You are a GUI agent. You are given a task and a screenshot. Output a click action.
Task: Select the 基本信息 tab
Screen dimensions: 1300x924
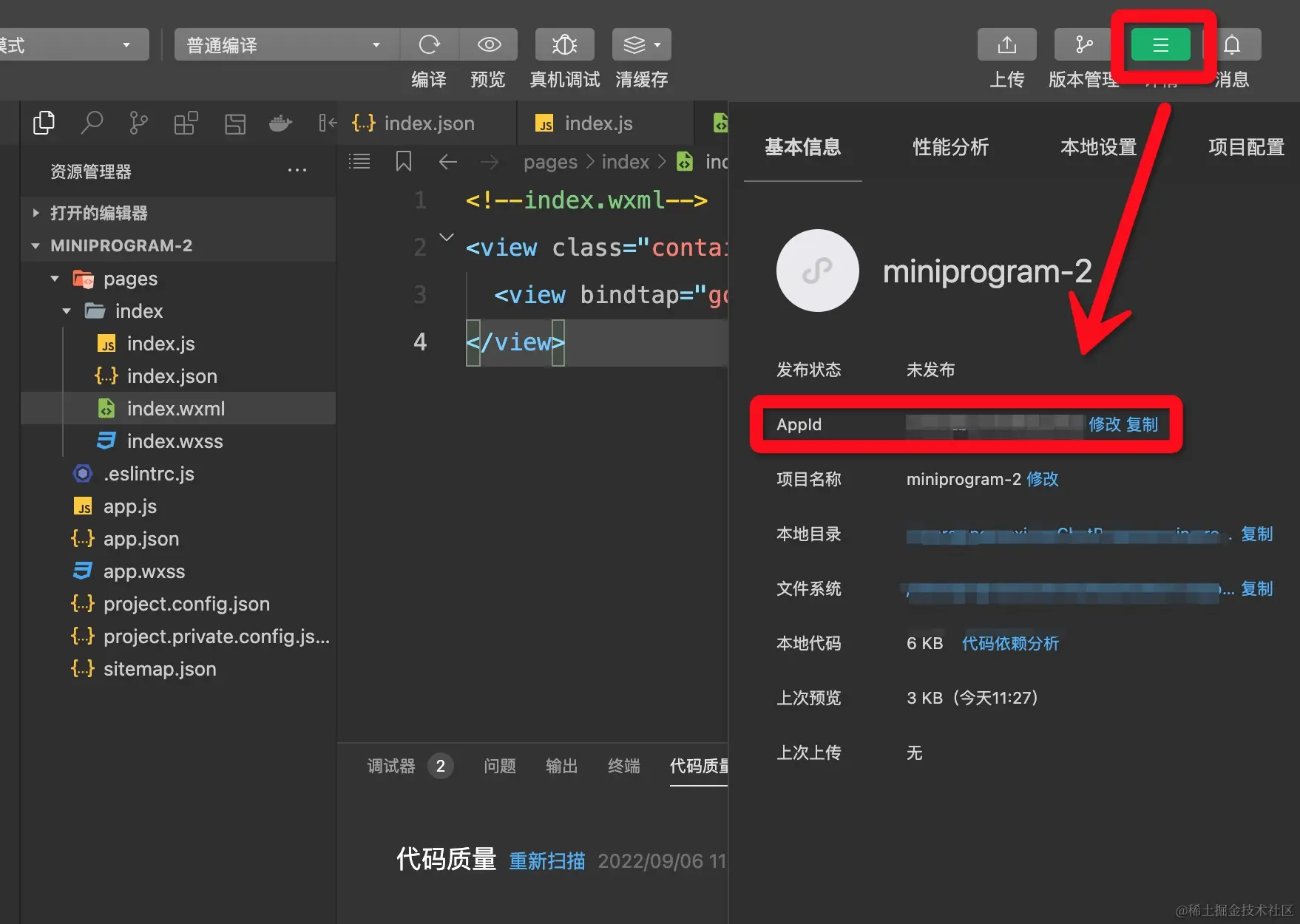(x=803, y=147)
